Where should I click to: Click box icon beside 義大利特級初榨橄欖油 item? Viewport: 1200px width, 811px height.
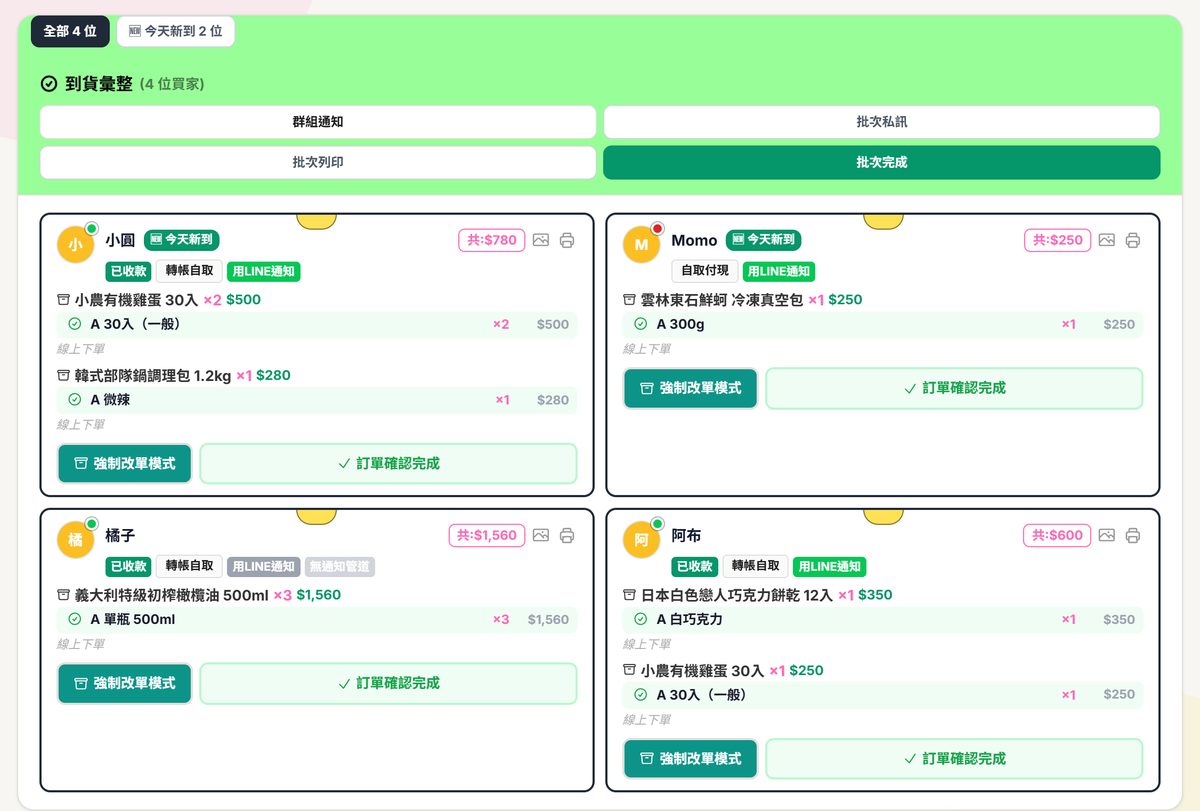(64, 595)
